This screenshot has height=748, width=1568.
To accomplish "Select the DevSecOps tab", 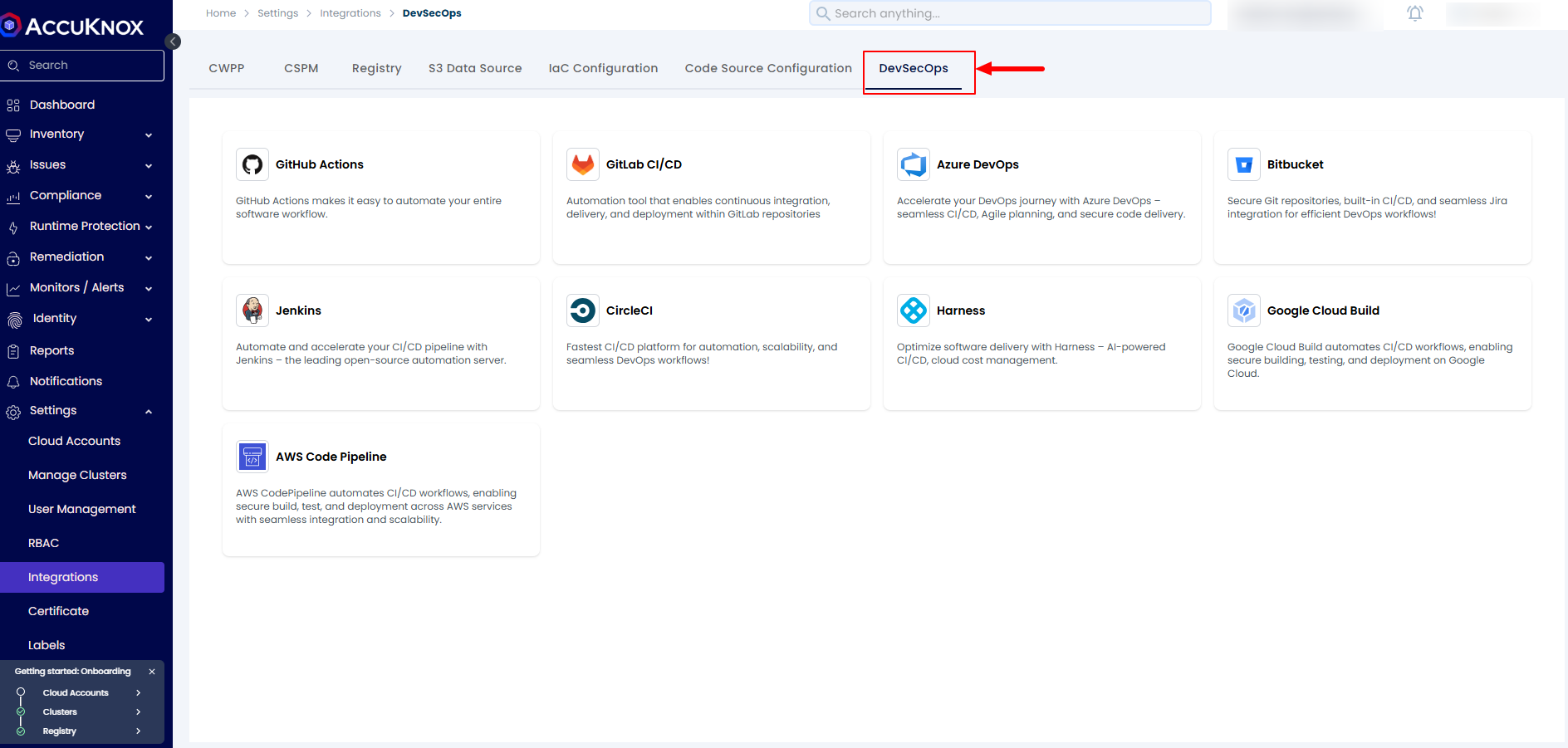I will [914, 68].
